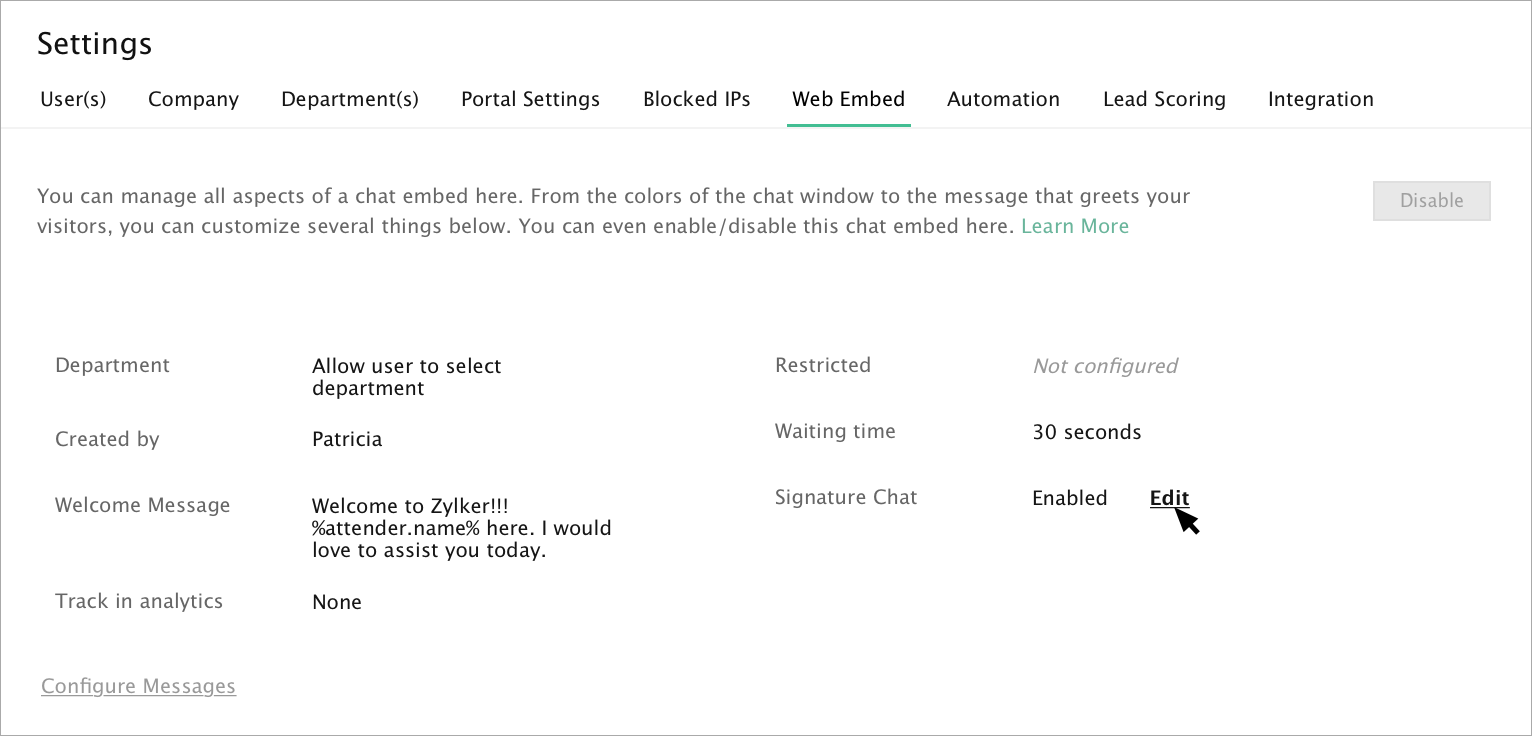This screenshot has width=1532, height=736.
Task: Switch to the Automation tab
Action: (1003, 100)
